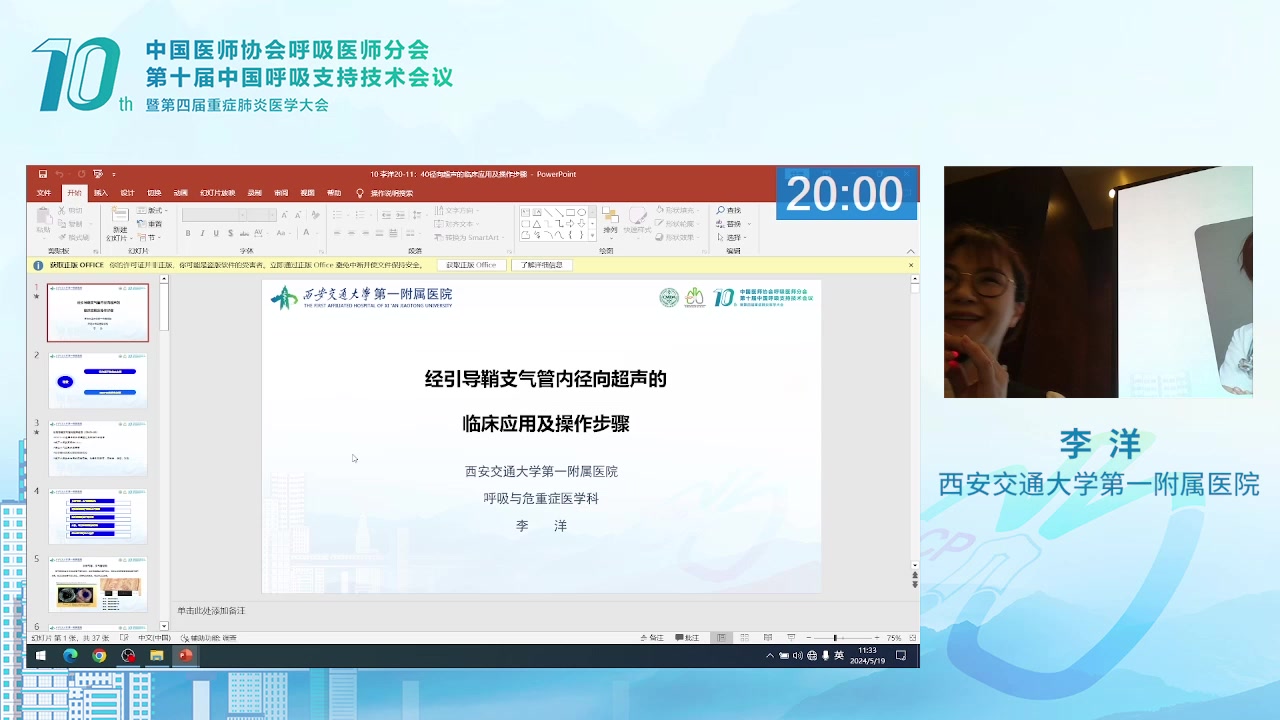The width and height of the screenshot is (1280, 720).
Task: Select slide 2 thumbnail
Action: [x=98, y=380]
